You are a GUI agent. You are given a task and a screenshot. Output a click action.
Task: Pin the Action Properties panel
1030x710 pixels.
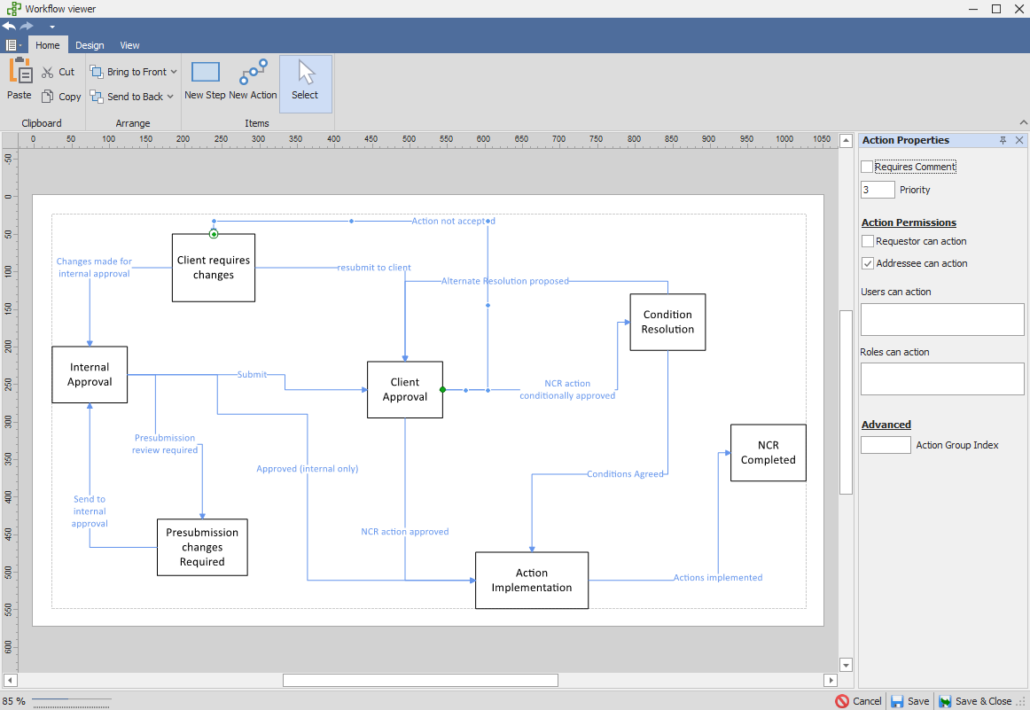coord(1003,140)
